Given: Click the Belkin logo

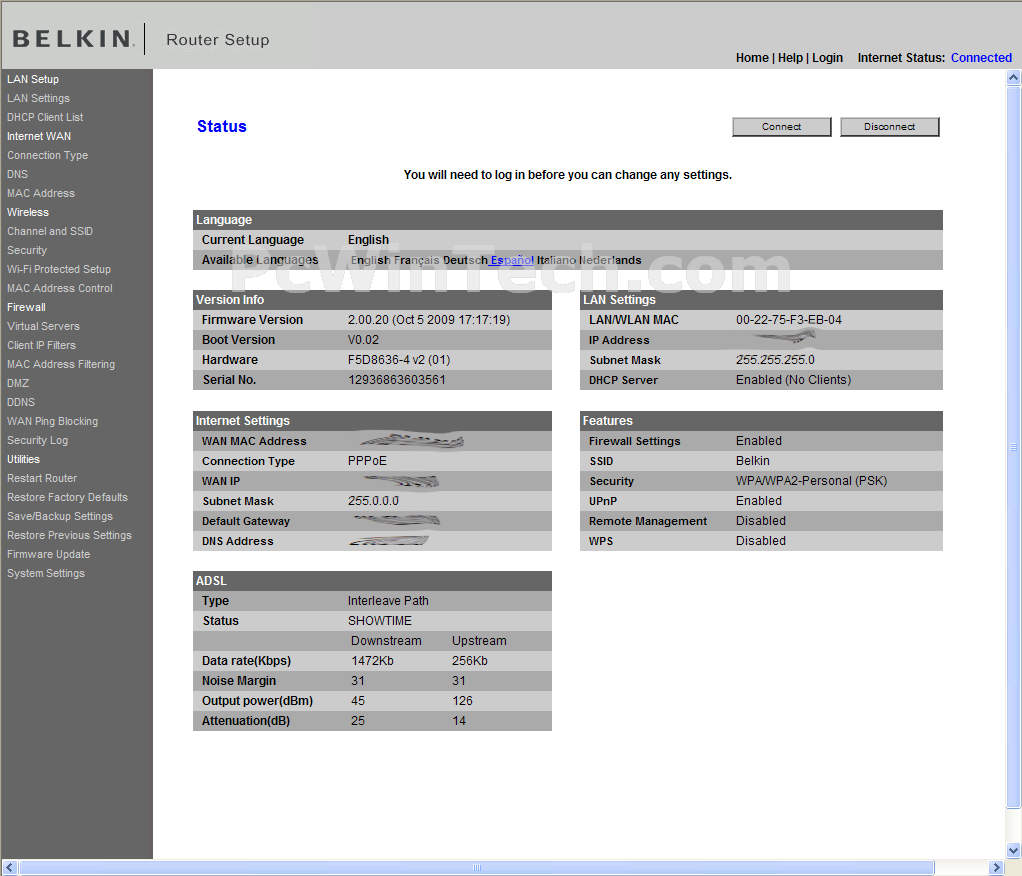Looking at the screenshot, I should point(73,39).
